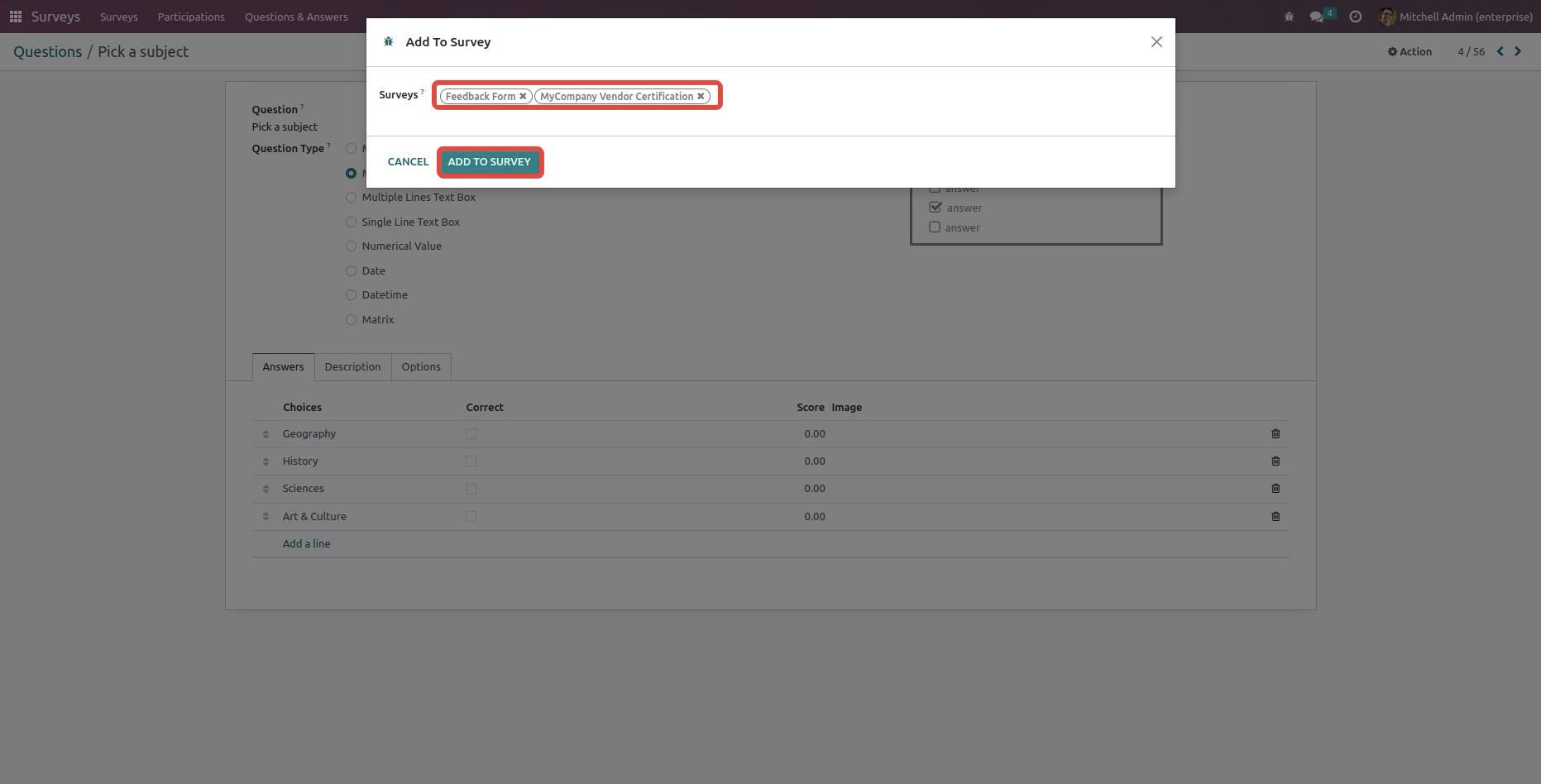Open the conversations chat icon
This screenshot has width=1541, height=784.
(1317, 17)
